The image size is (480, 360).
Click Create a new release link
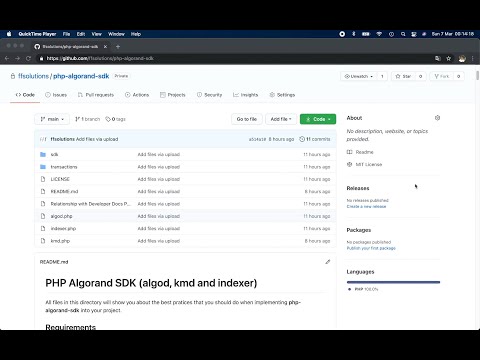[366, 206]
